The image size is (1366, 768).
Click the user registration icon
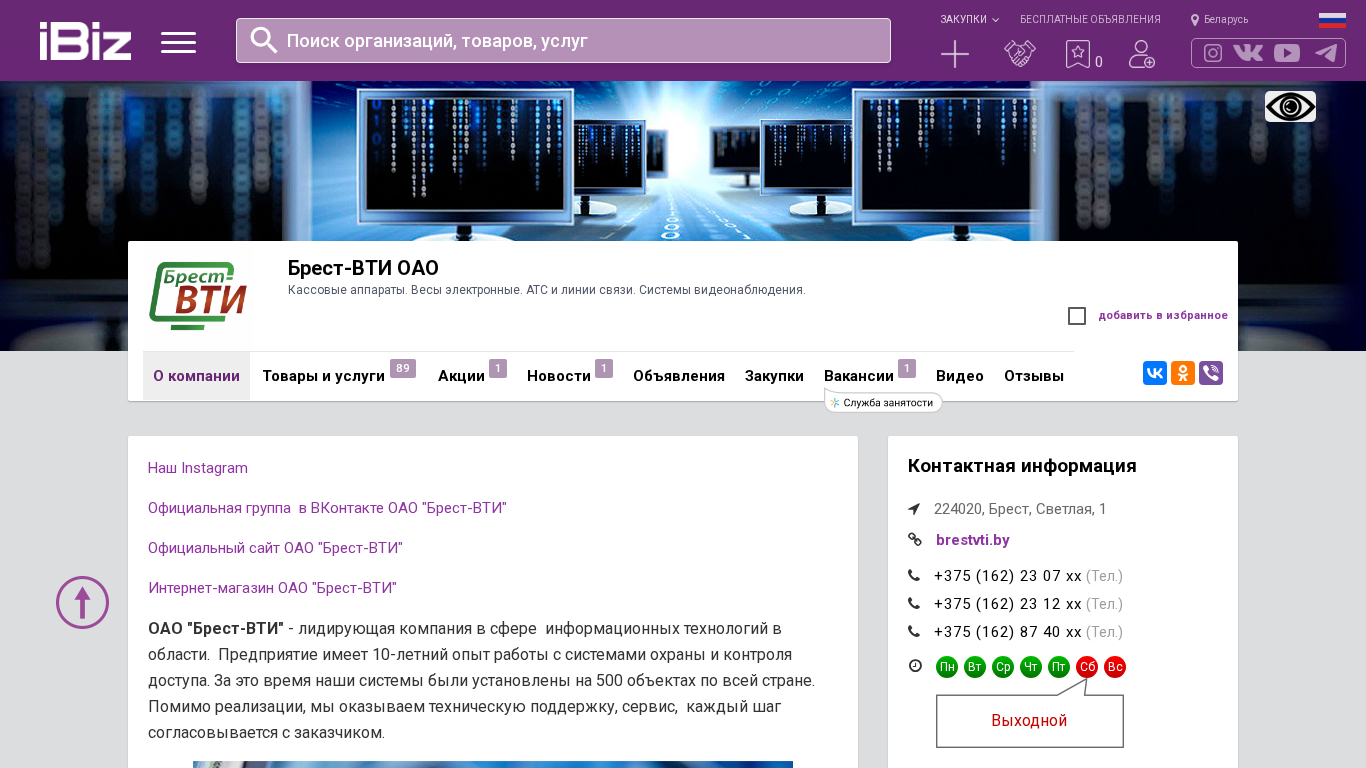tap(1142, 54)
